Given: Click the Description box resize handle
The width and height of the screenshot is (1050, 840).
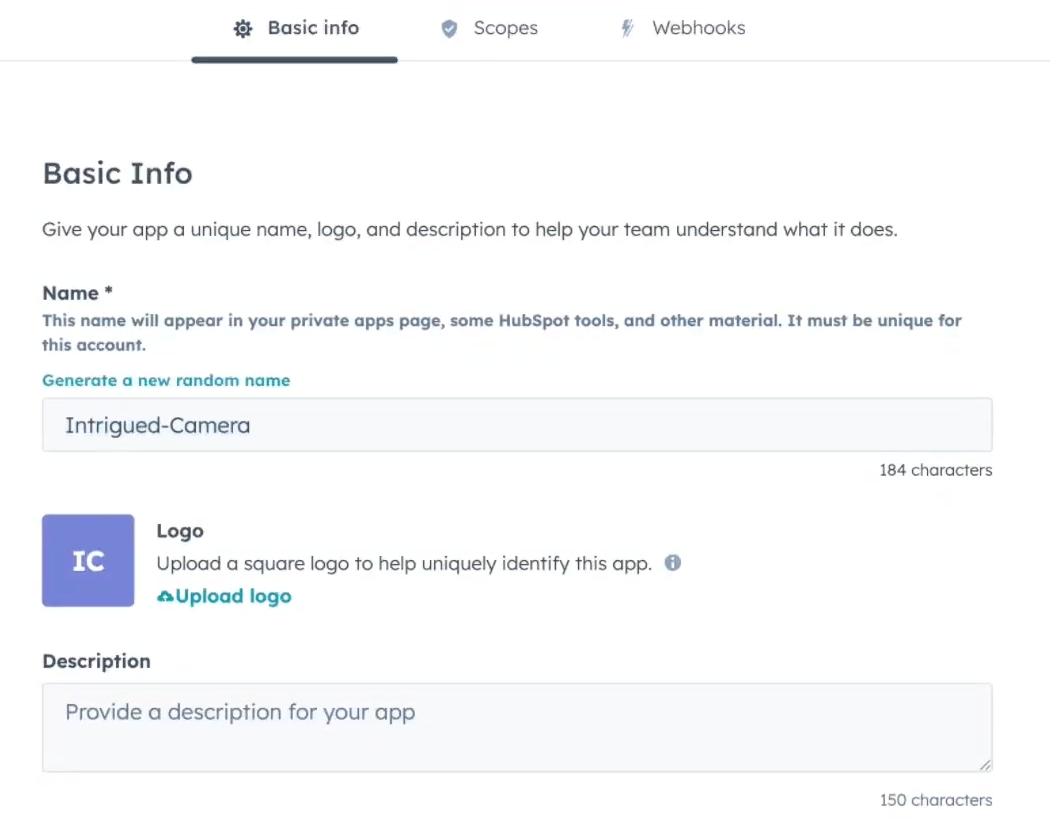Looking at the screenshot, I should pos(985,765).
